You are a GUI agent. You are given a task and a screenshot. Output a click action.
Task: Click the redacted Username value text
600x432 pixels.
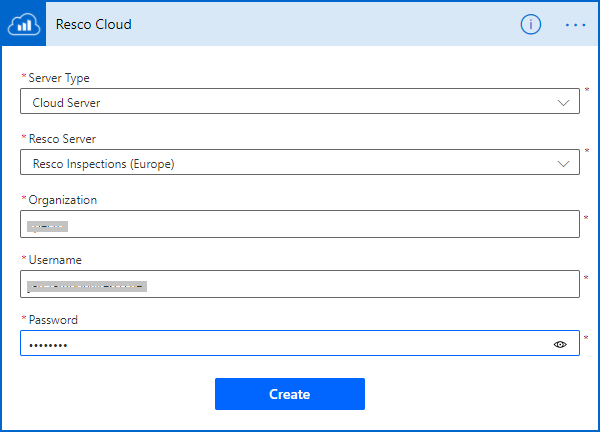tap(87, 286)
